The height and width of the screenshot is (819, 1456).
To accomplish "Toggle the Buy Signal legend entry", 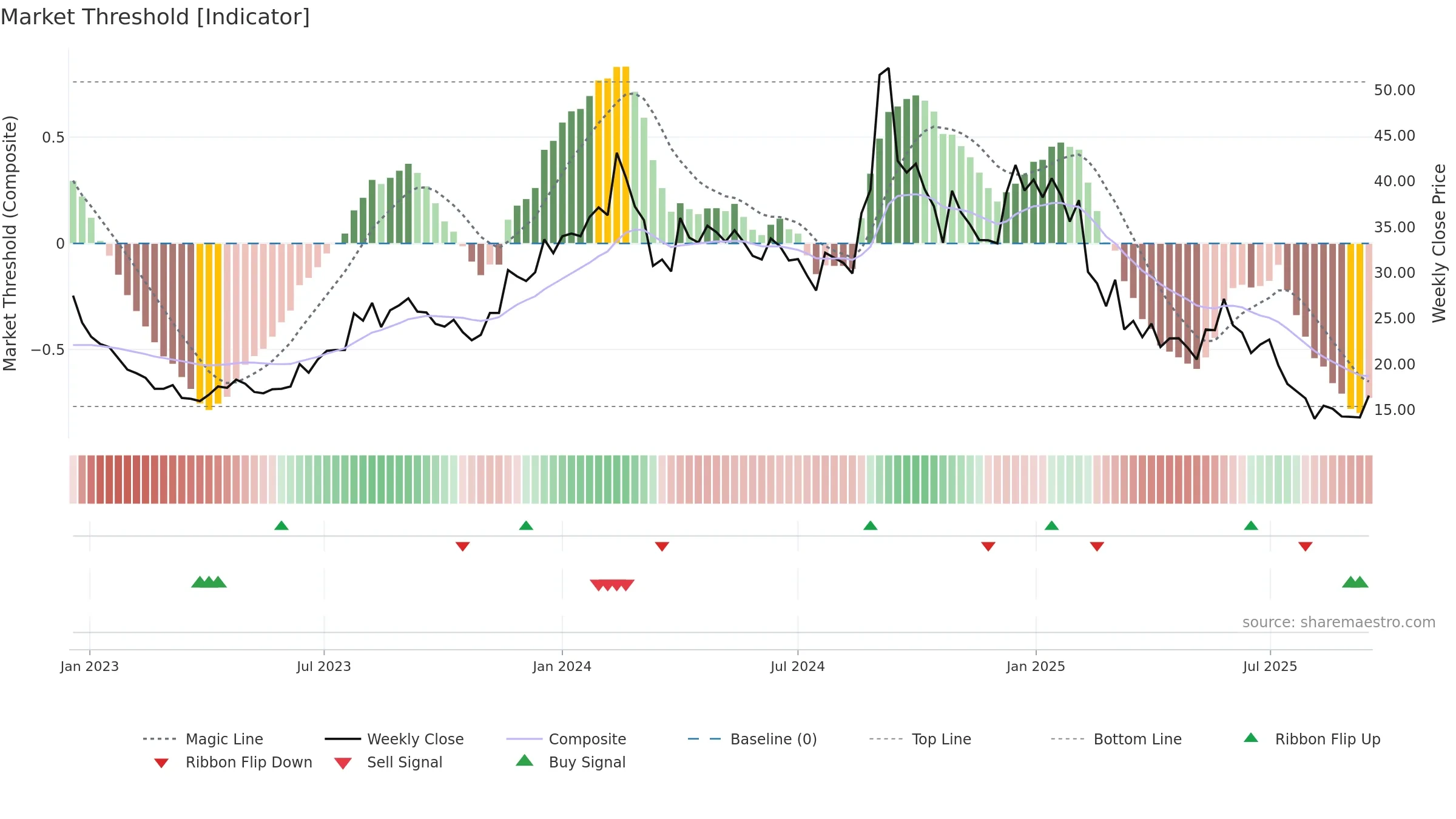I will 570,762.
